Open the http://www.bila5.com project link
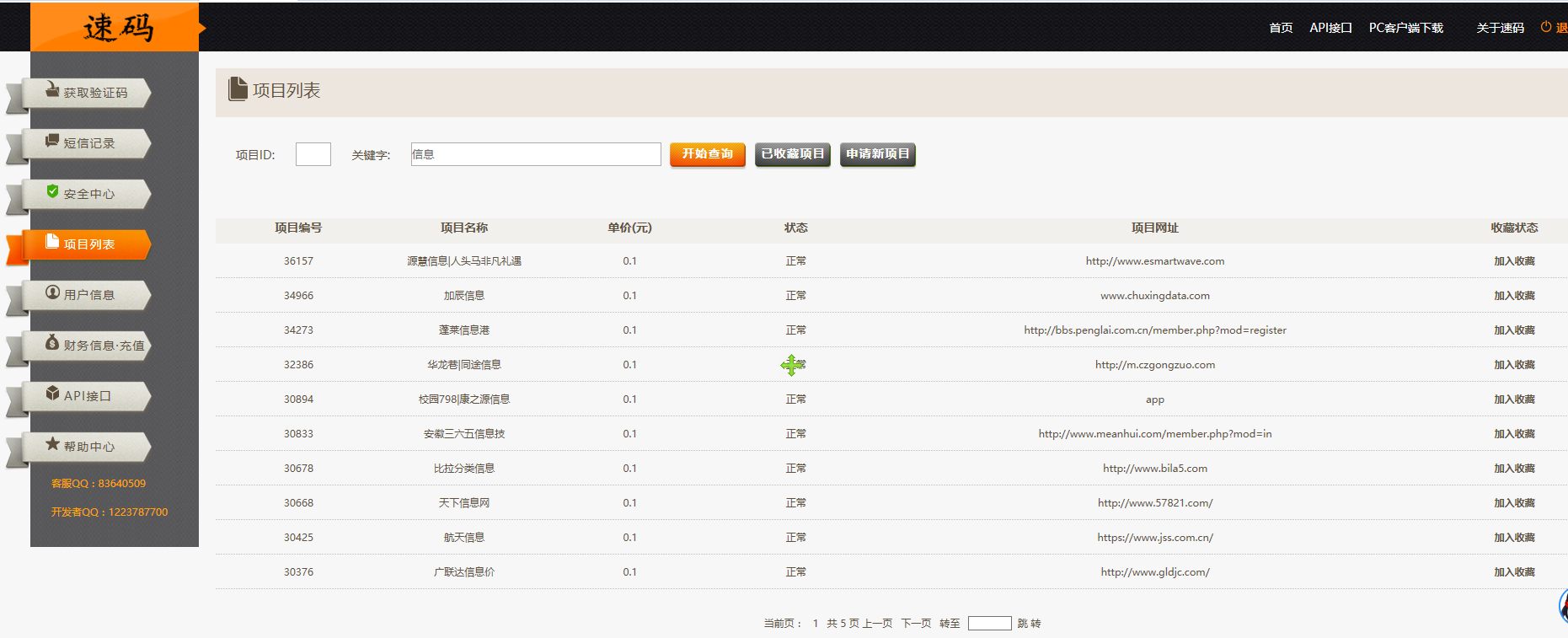1568x638 pixels. coord(1154,469)
